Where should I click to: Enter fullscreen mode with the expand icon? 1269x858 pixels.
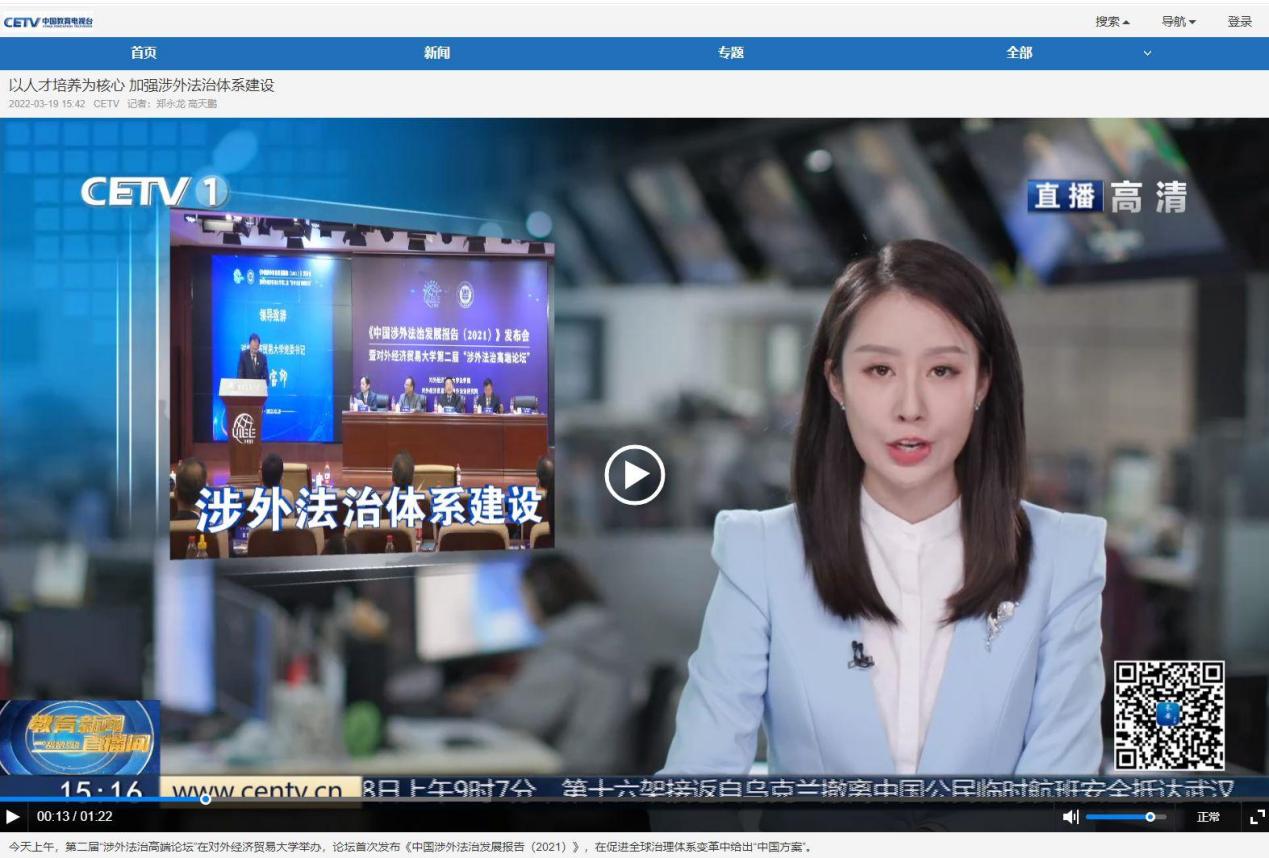pyautogui.click(x=1257, y=817)
